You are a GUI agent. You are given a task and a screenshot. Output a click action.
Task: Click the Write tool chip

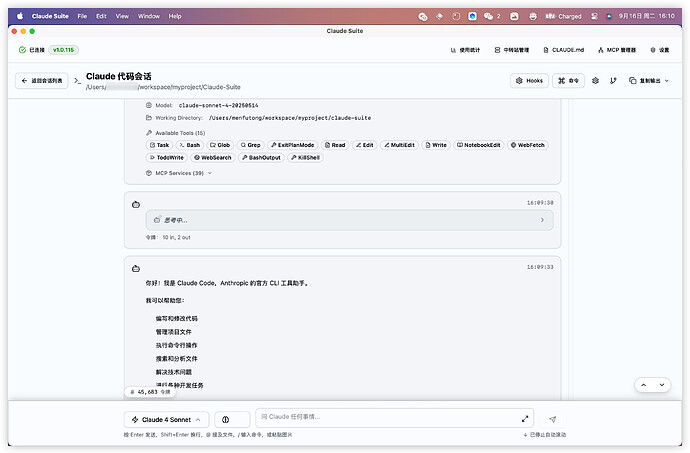[436, 145]
